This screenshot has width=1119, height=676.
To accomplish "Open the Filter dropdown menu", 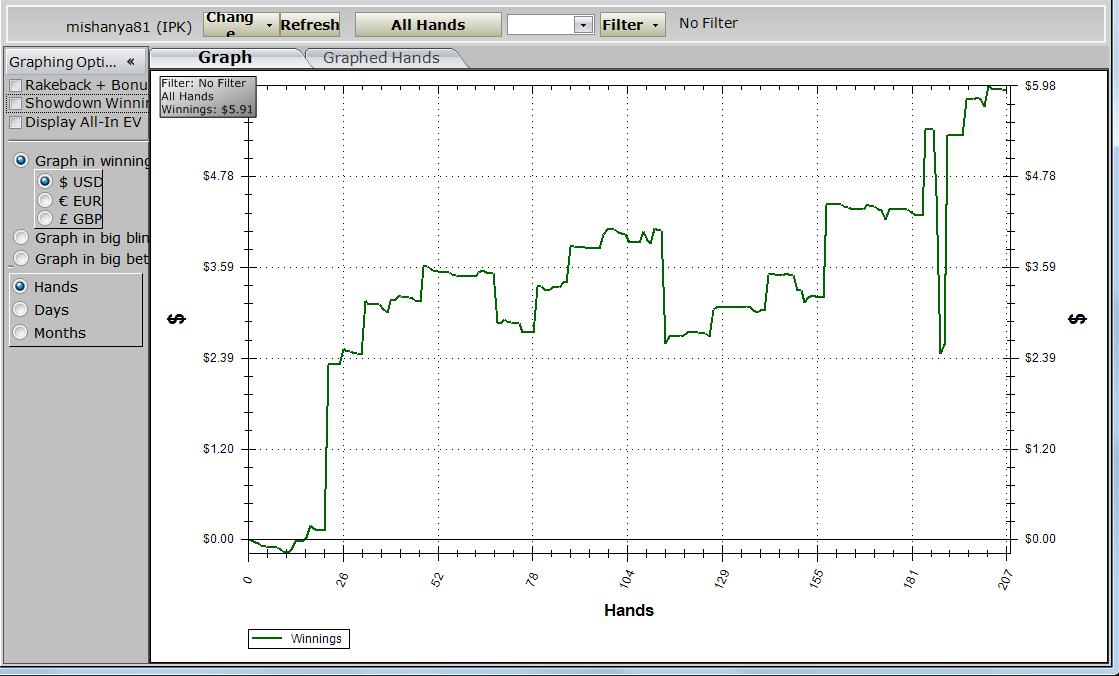I will click(632, 25).
